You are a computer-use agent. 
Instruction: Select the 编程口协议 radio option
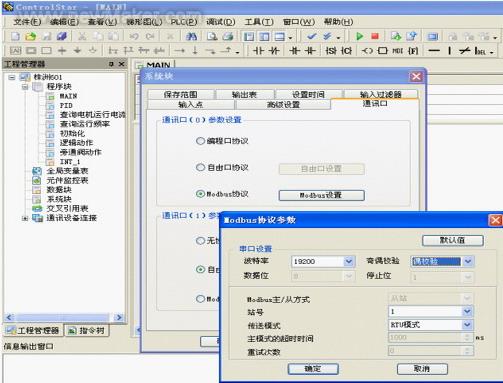point(200,141)
